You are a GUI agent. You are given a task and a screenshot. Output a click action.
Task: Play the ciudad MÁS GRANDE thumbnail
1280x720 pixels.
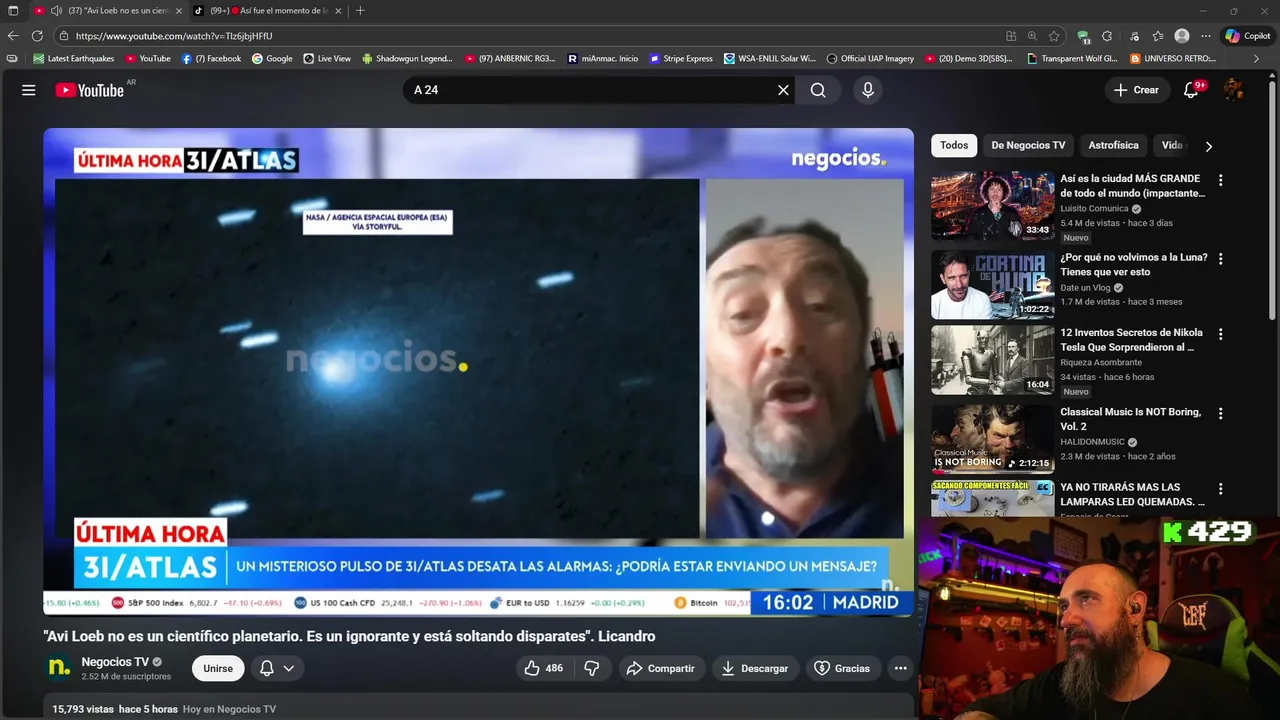tap(992, 205)
